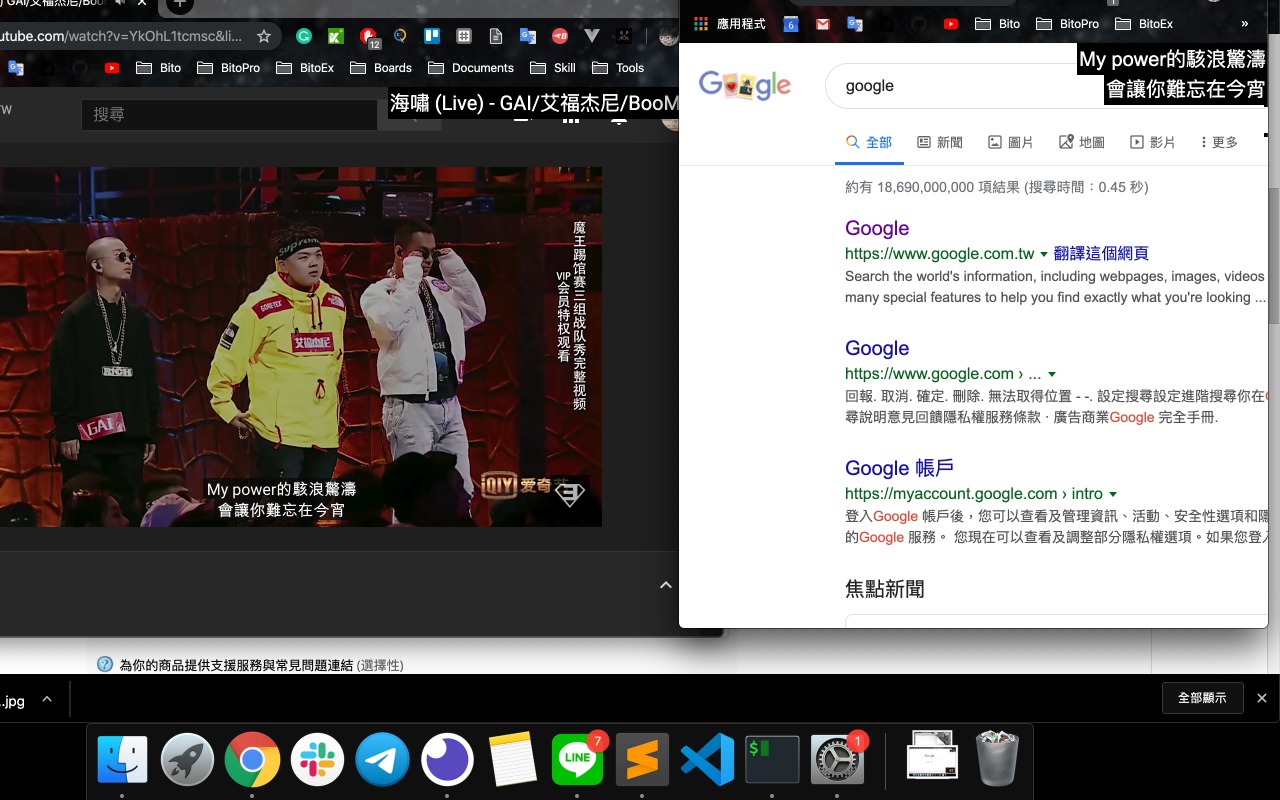This screenshot has width=1280, height=800.
Task: Open Terminal from the Dock
Action: [x=772, y=759]
